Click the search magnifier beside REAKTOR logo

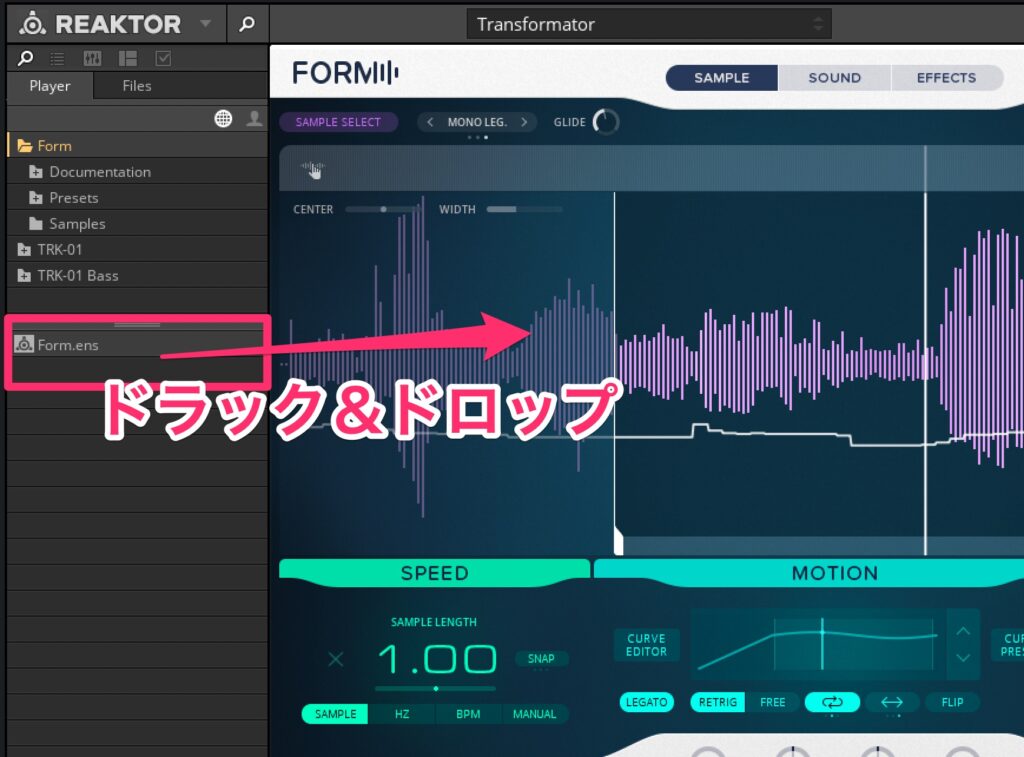click(x=247, y=24)
